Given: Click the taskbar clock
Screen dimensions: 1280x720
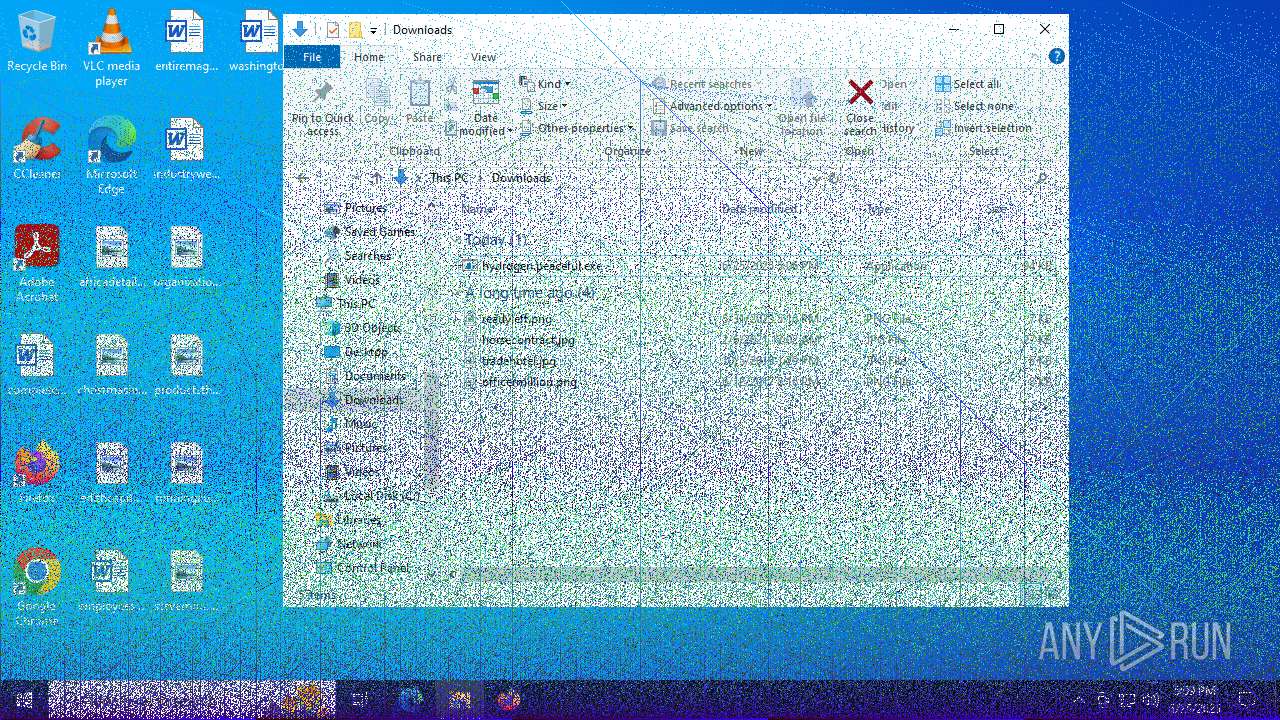Looking at the screenshot, I should 1195,700.
